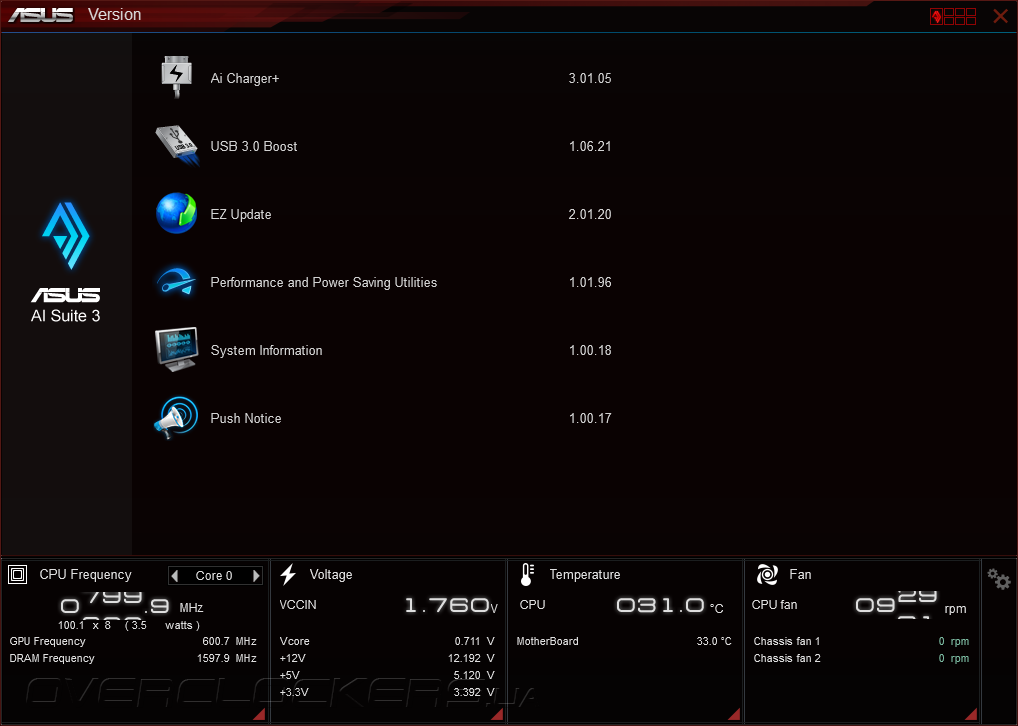Close the Version window
Viewport: 1018px width, 726px height.
(x=1000, y=16)
